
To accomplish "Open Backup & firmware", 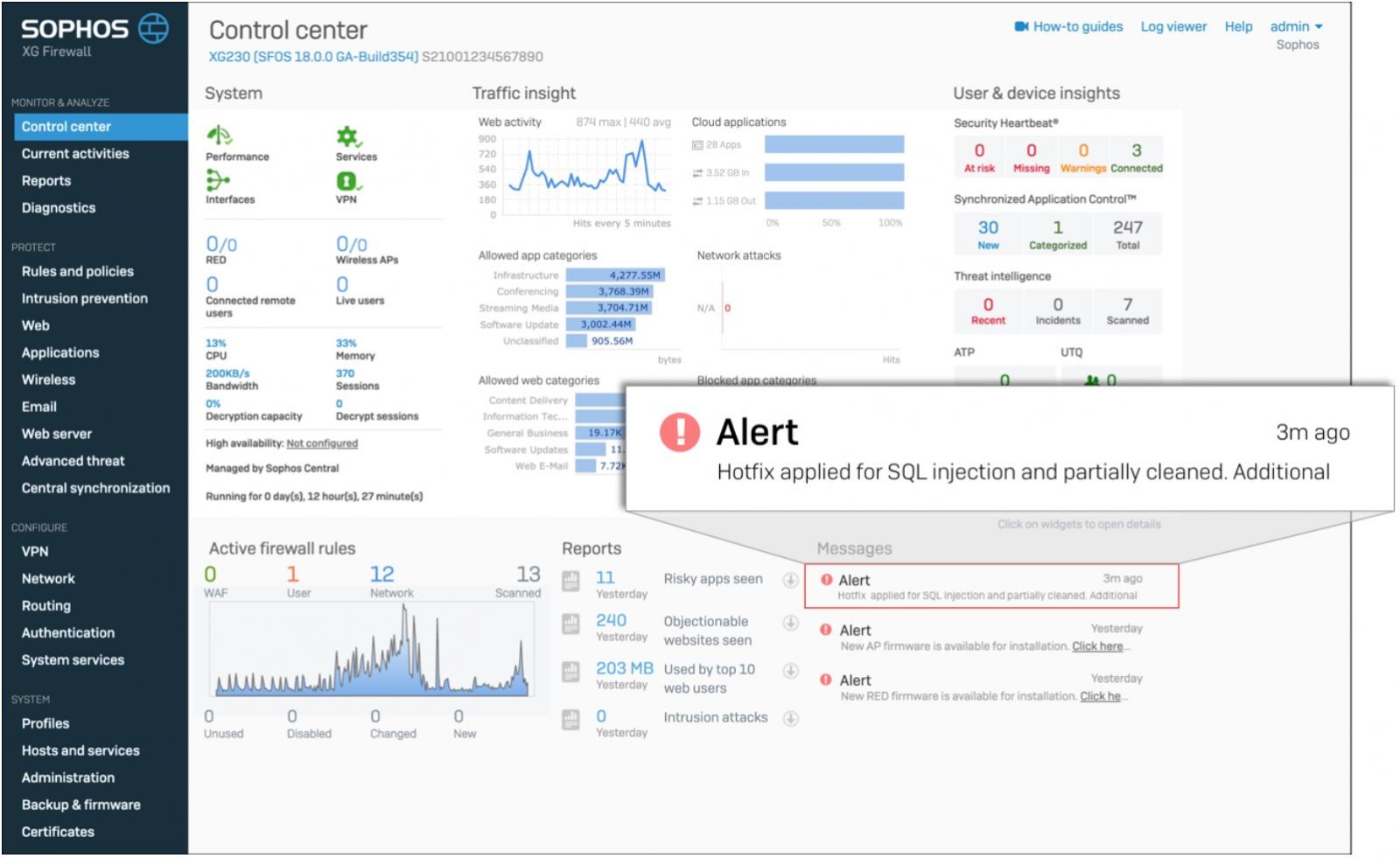I will pyautogui.click(x=81, y=806).
